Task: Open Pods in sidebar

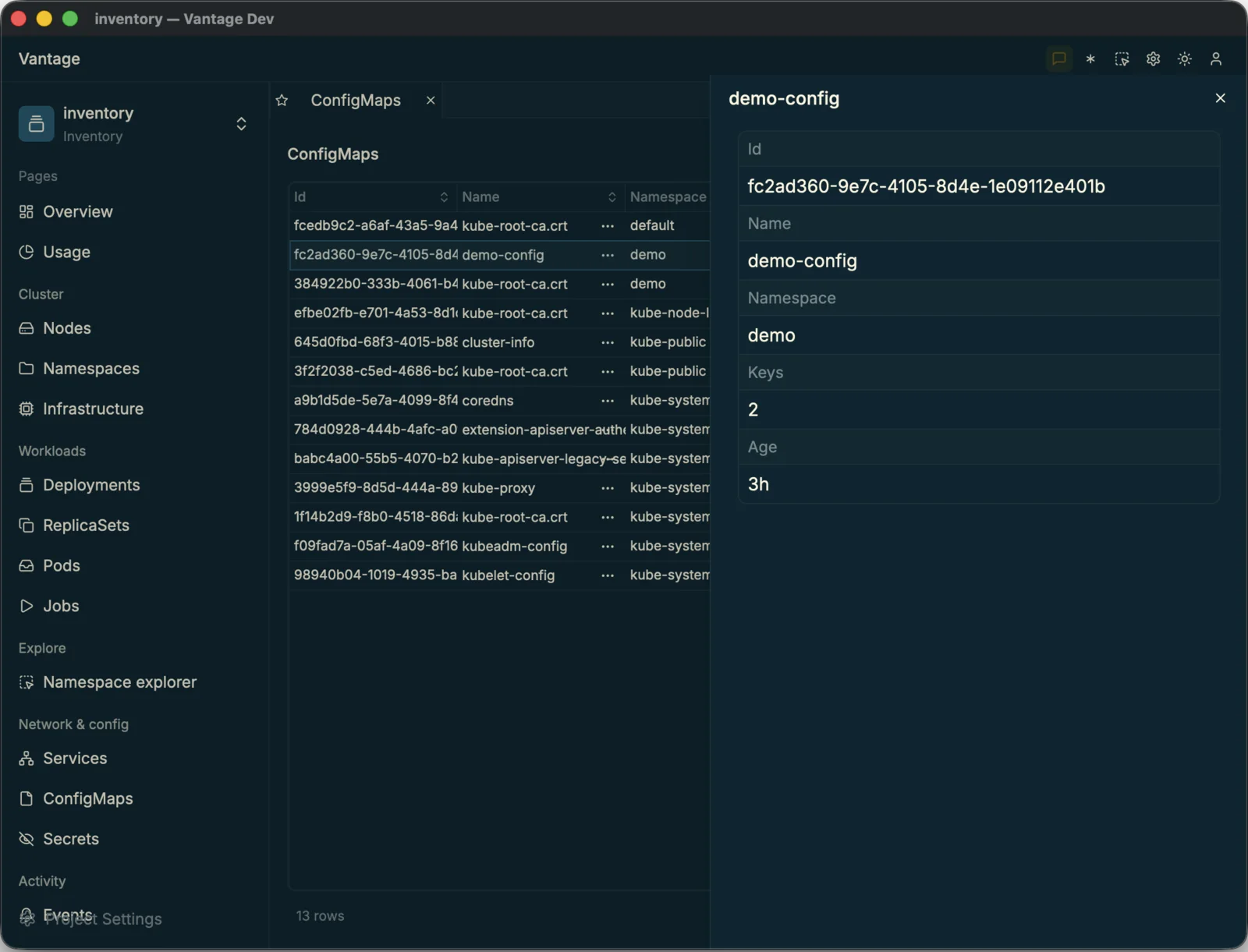Action: click(62, 566)
